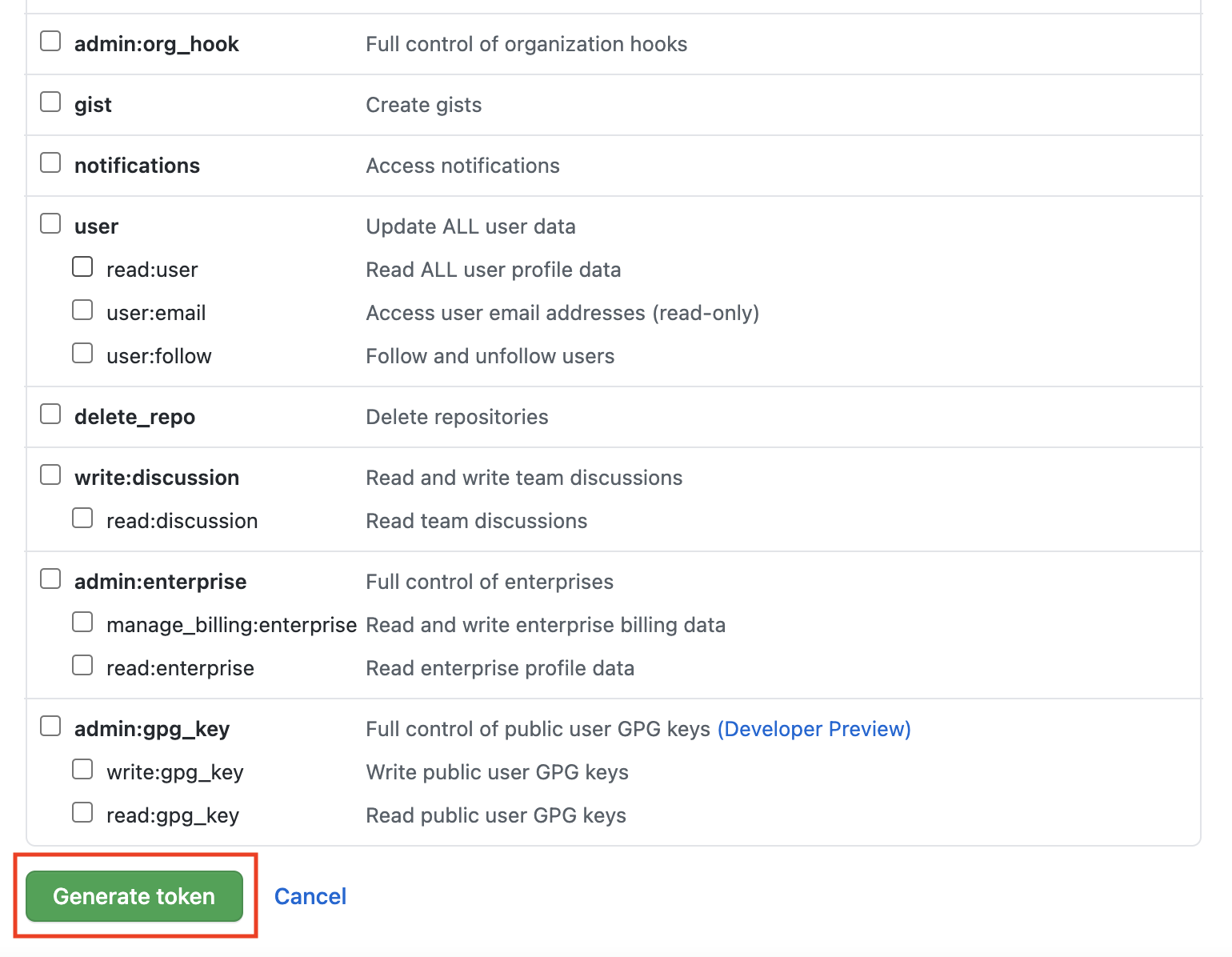The image size is (1232, 957).
Task: Tick the user:follow checkbox
Action: click(x=82, y=353)
